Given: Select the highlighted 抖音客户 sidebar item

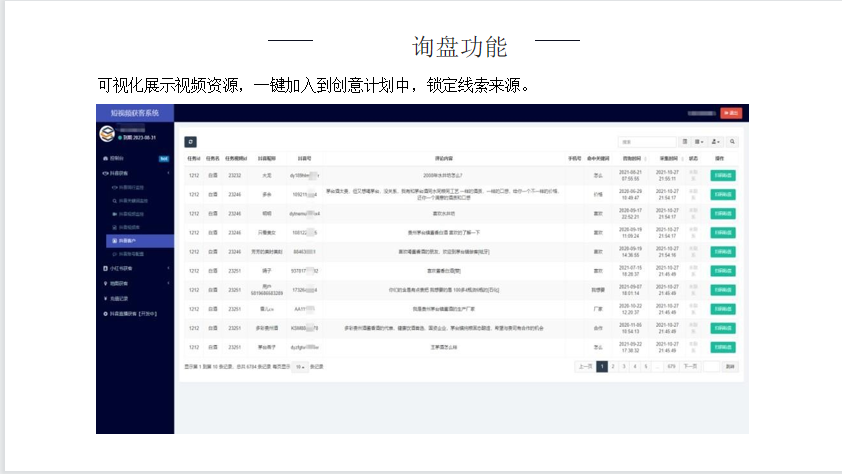Looking at the screenshot, I should (140, 240).
